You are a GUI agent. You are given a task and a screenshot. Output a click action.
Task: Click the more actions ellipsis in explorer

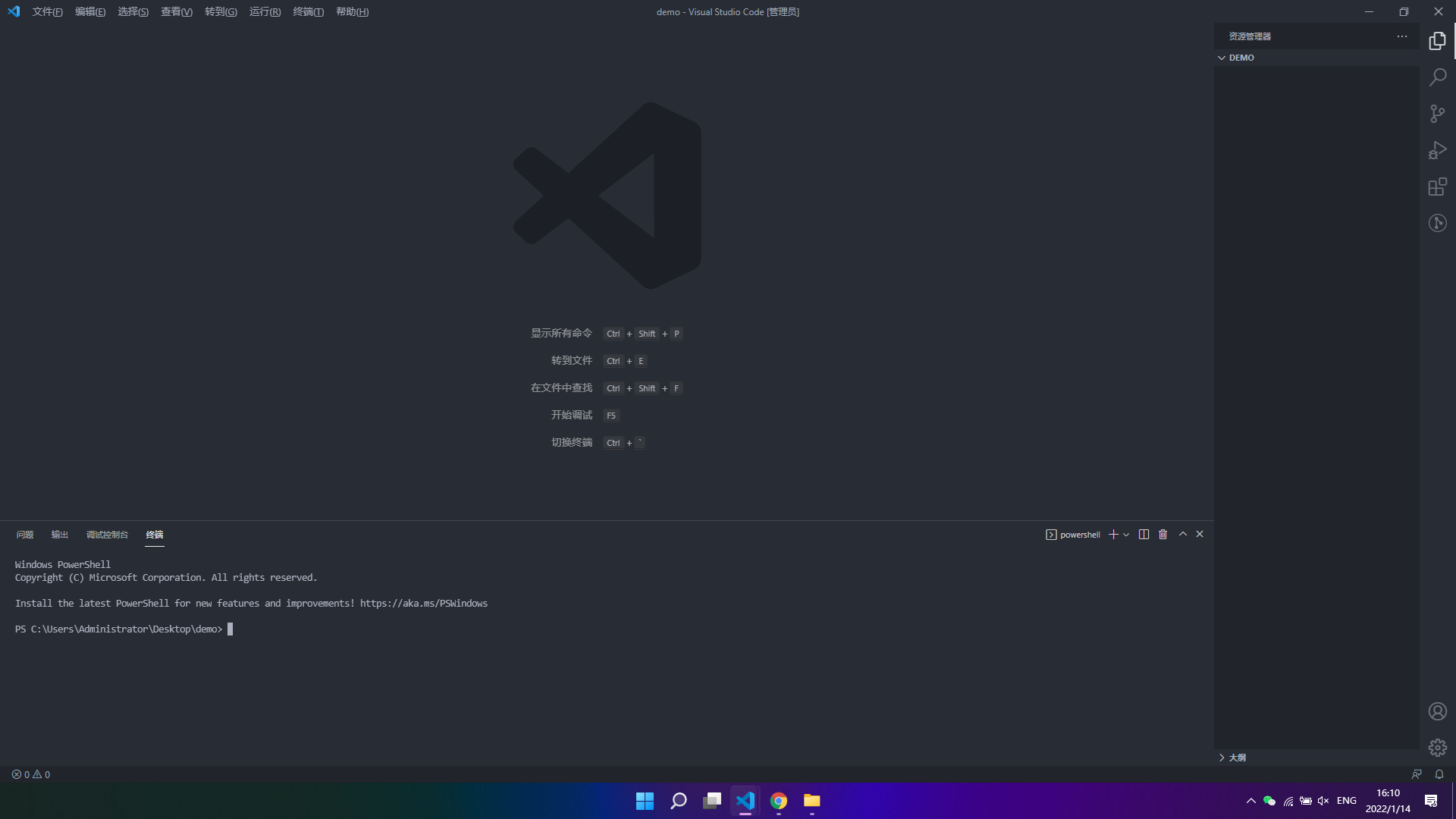pyautogui.click(x=1401, y=36)
